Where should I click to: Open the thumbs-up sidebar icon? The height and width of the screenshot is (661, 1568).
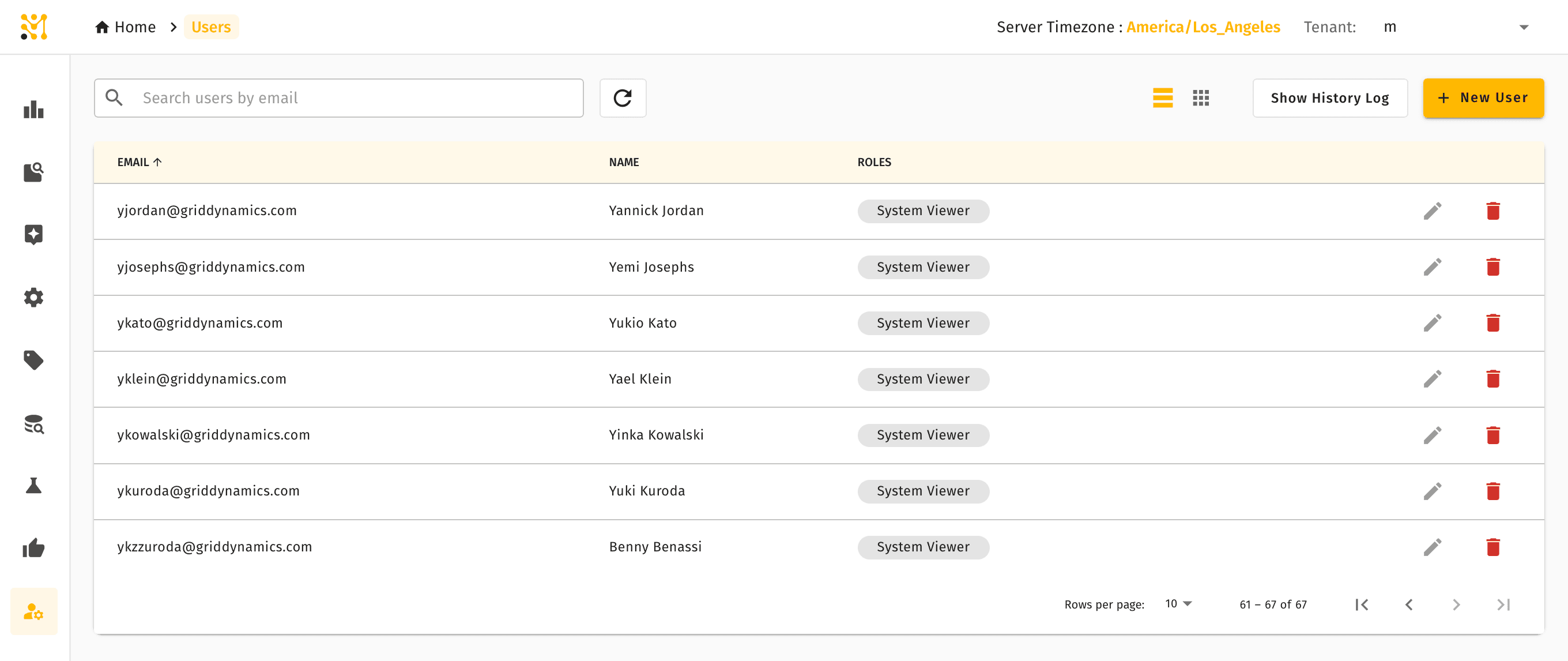[x=34, y=548]
